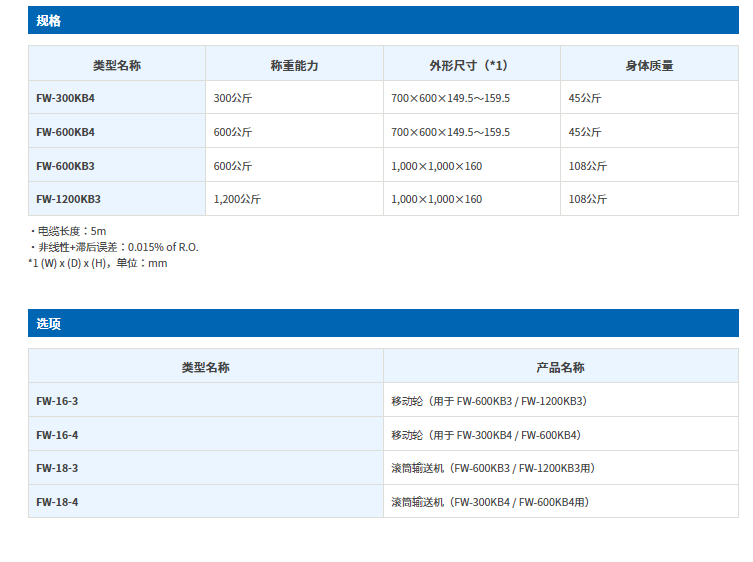
Task: Click dimensions cell in FW-600KB4 row
Action: 472,131
